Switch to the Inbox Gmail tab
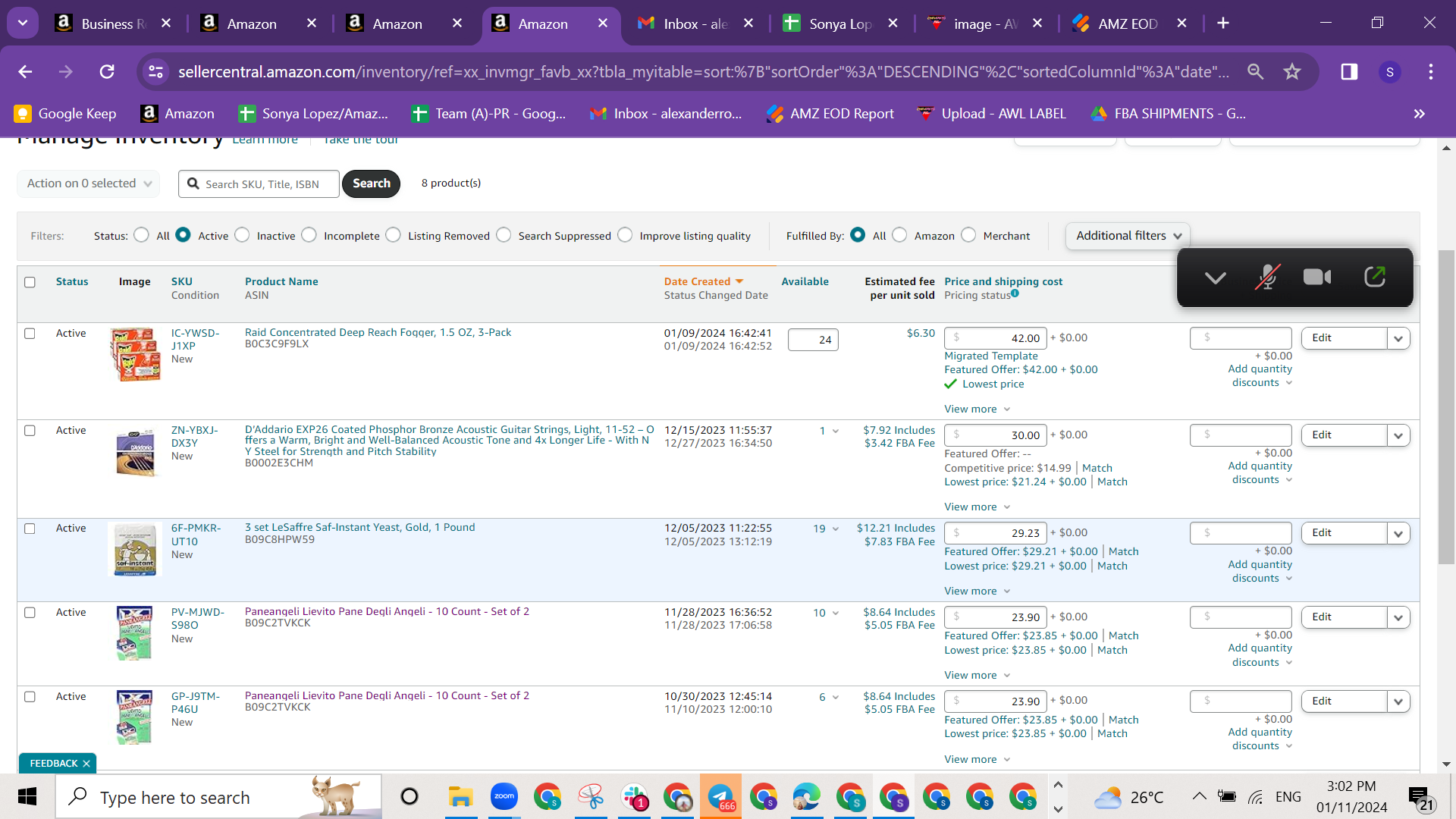 pos(695,24)
